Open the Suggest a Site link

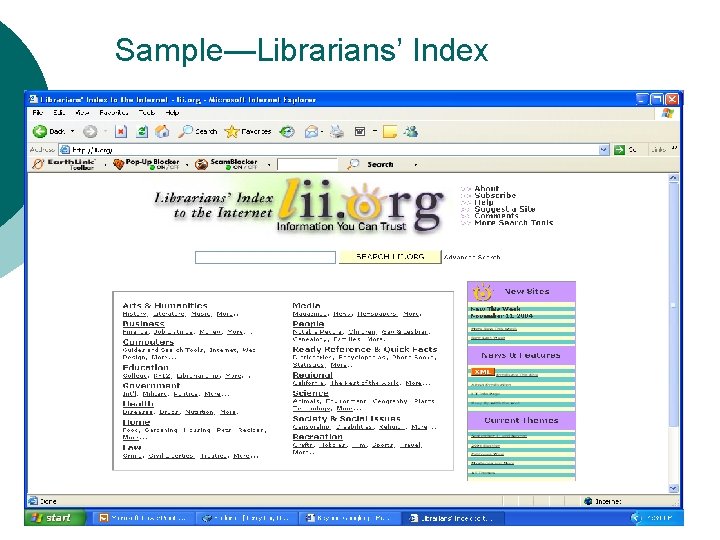(x=505, y=209)
